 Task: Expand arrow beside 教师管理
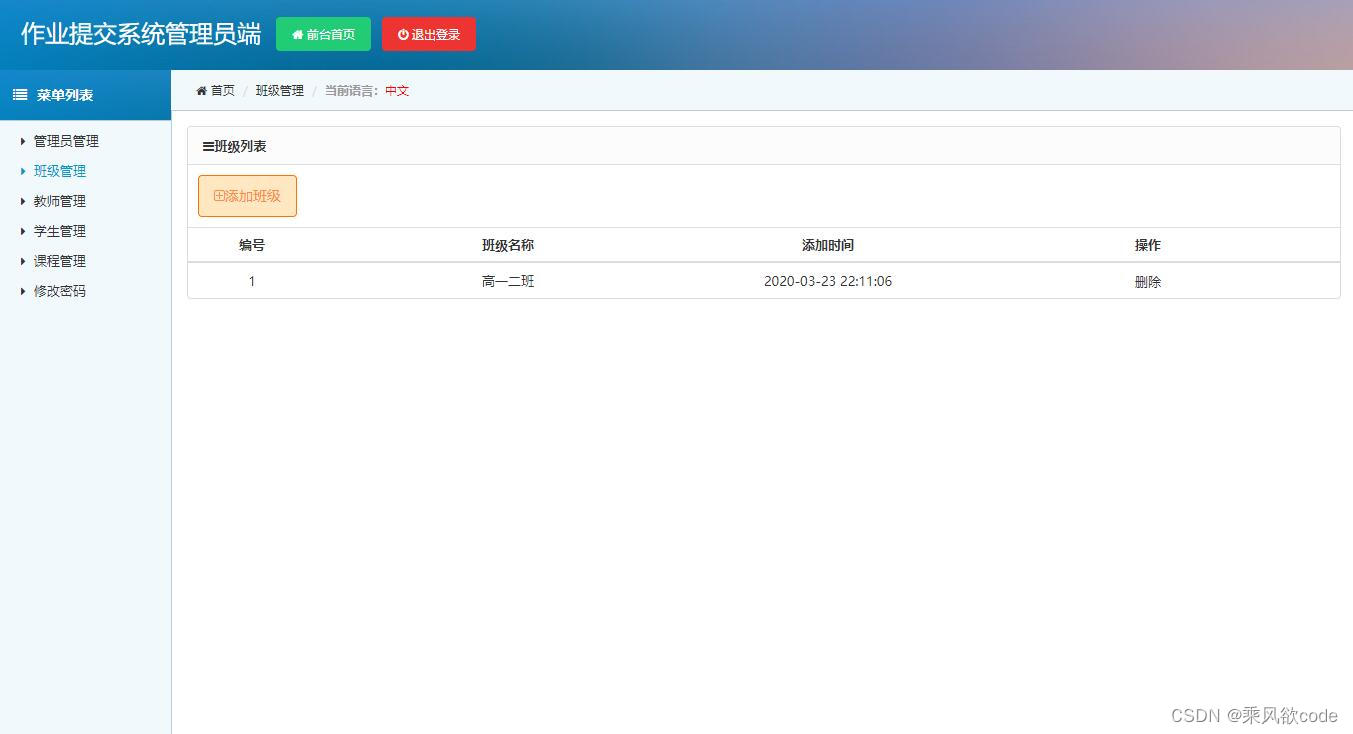(23, 201)
